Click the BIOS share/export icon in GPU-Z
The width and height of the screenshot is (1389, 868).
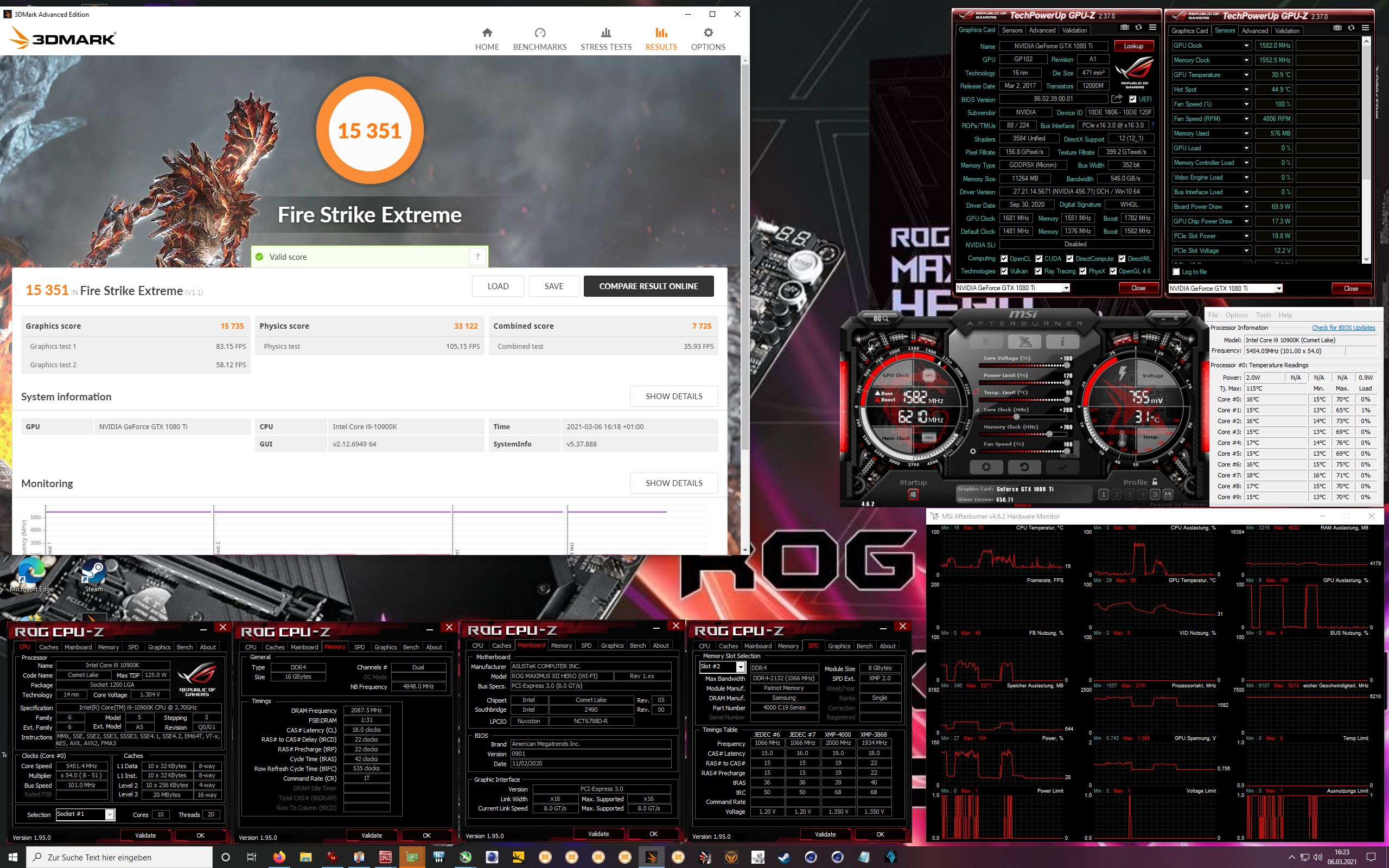coord(1117,99)
